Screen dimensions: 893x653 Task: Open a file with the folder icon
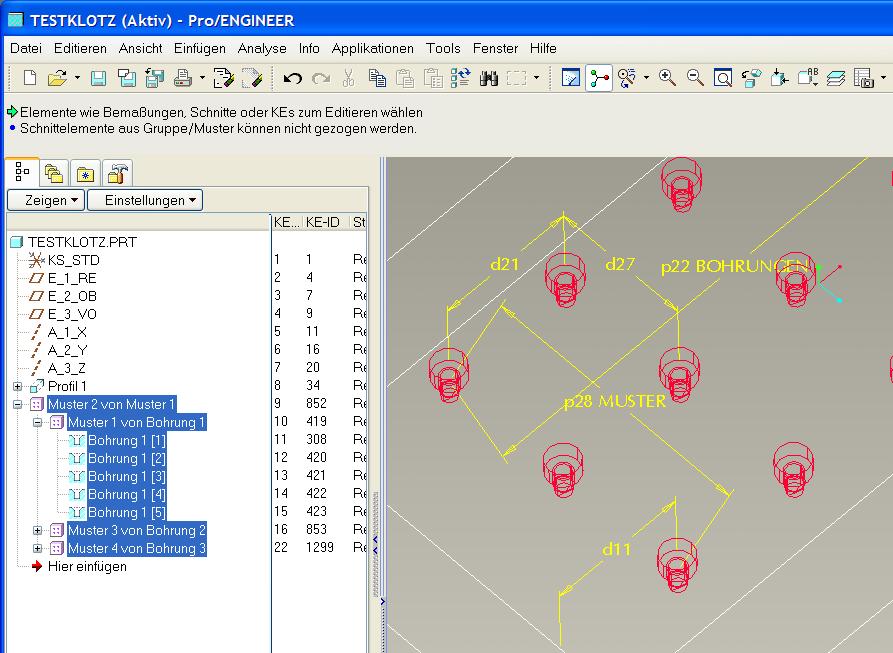coord(58,77)
